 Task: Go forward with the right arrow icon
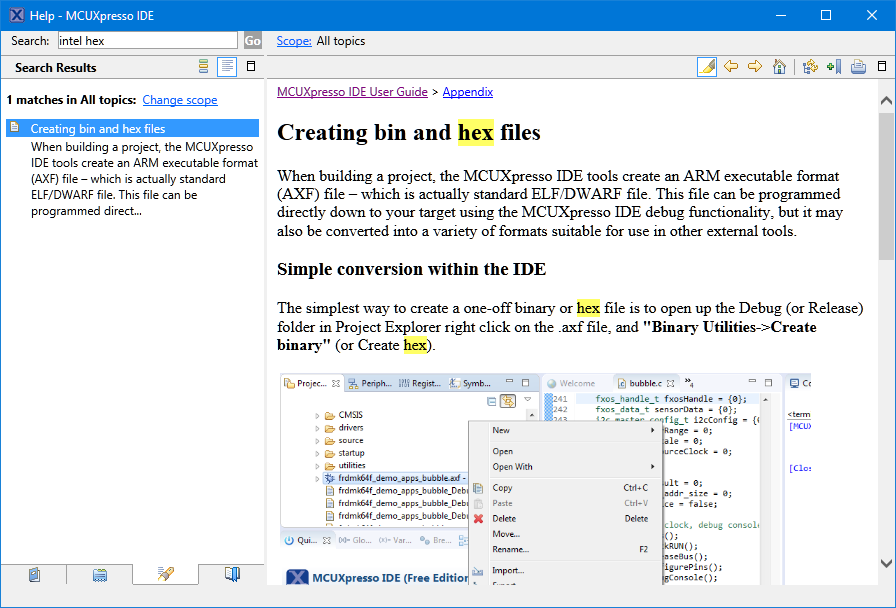tap(755, 67)
